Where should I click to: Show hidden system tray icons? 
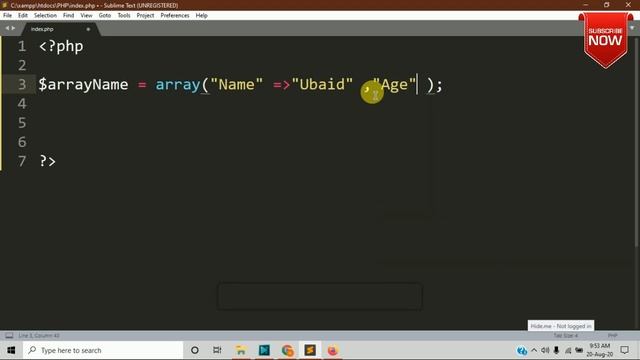534,350
